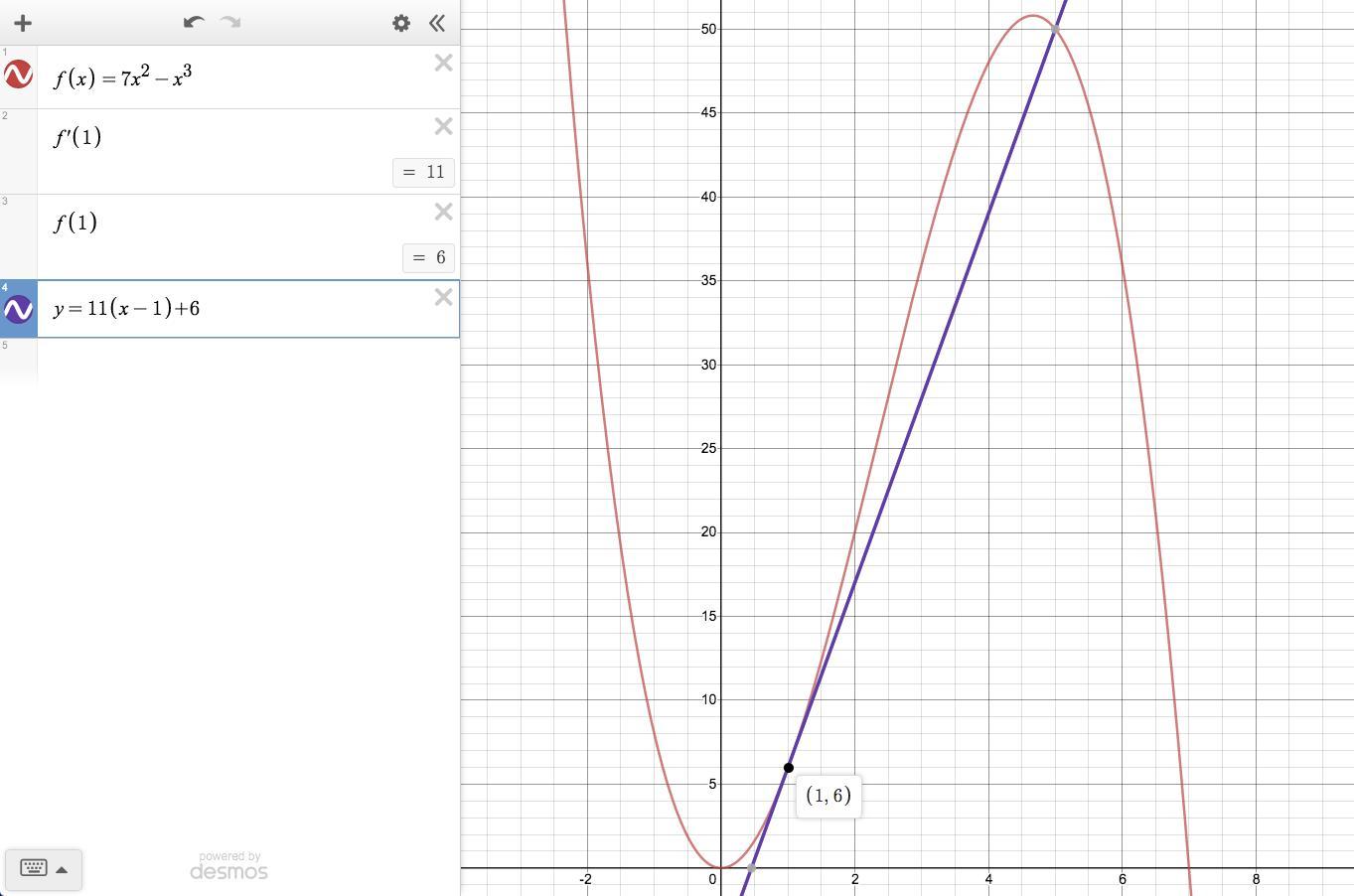Delete the f′(1) expression
The image size is (1354, 896).
pyautogui.click(x=444, y=126)
